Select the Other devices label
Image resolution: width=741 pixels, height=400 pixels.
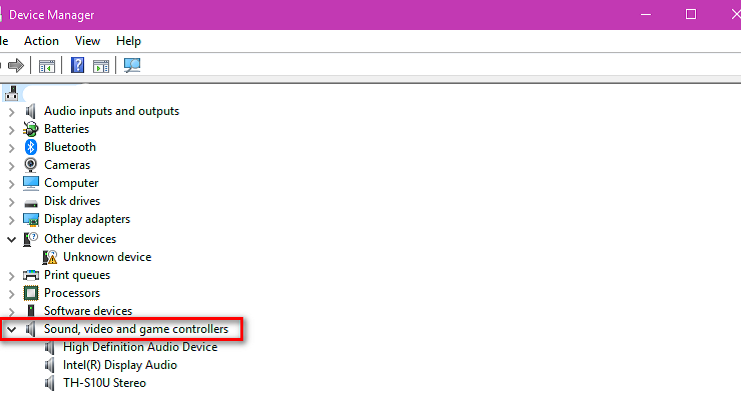pos(80,239)
